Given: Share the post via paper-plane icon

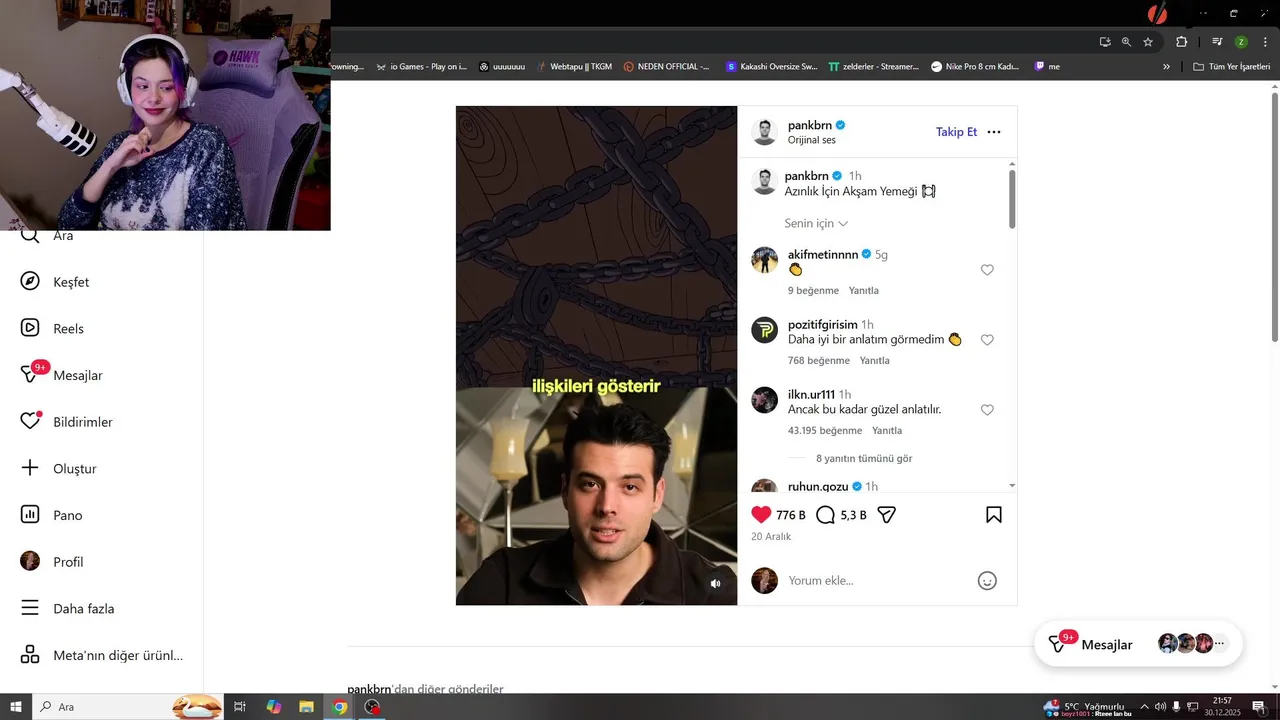Looking at the screenshot, I should (x=886, y=514).
